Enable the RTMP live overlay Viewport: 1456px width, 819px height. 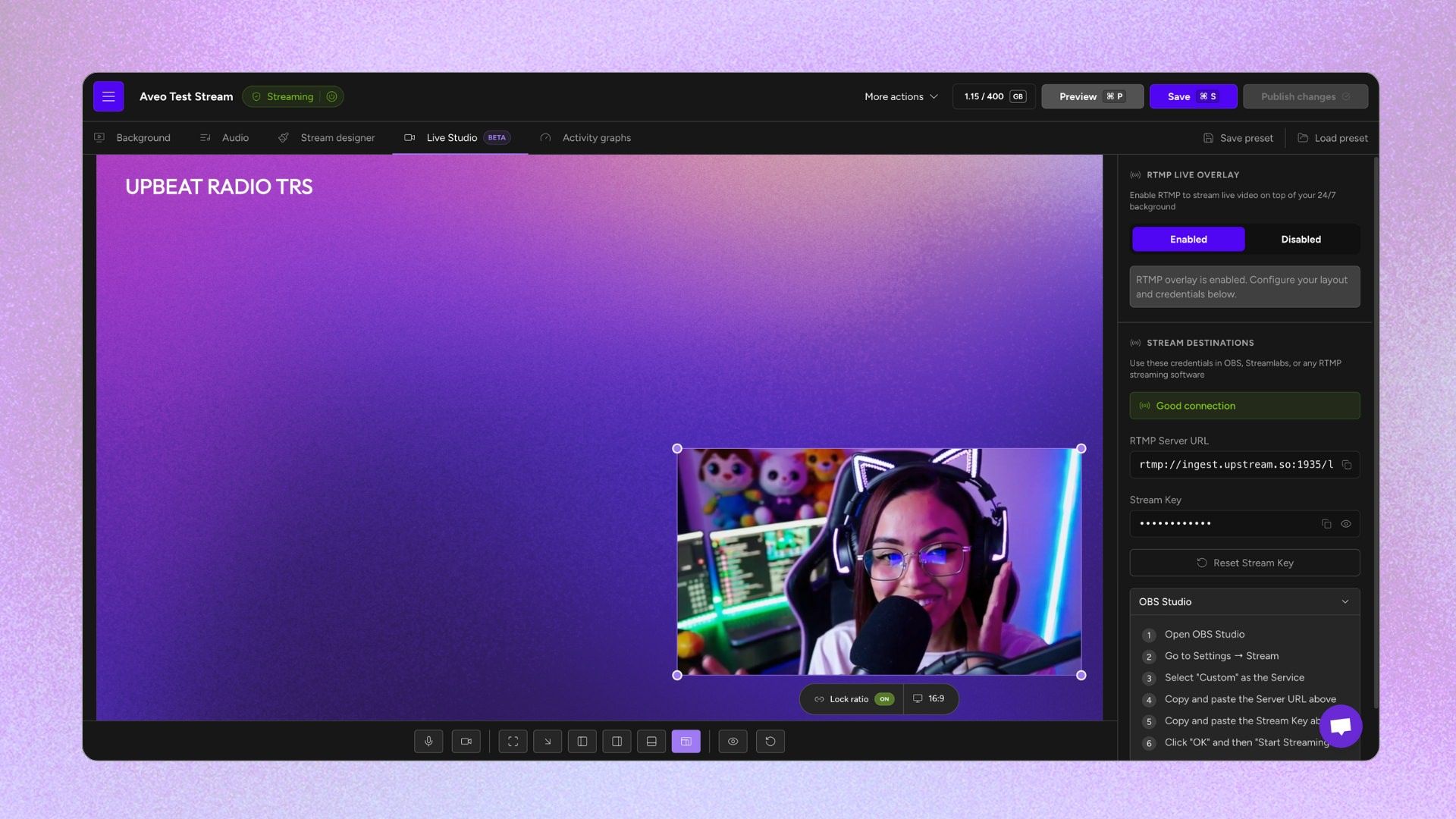coord(1188,239)
